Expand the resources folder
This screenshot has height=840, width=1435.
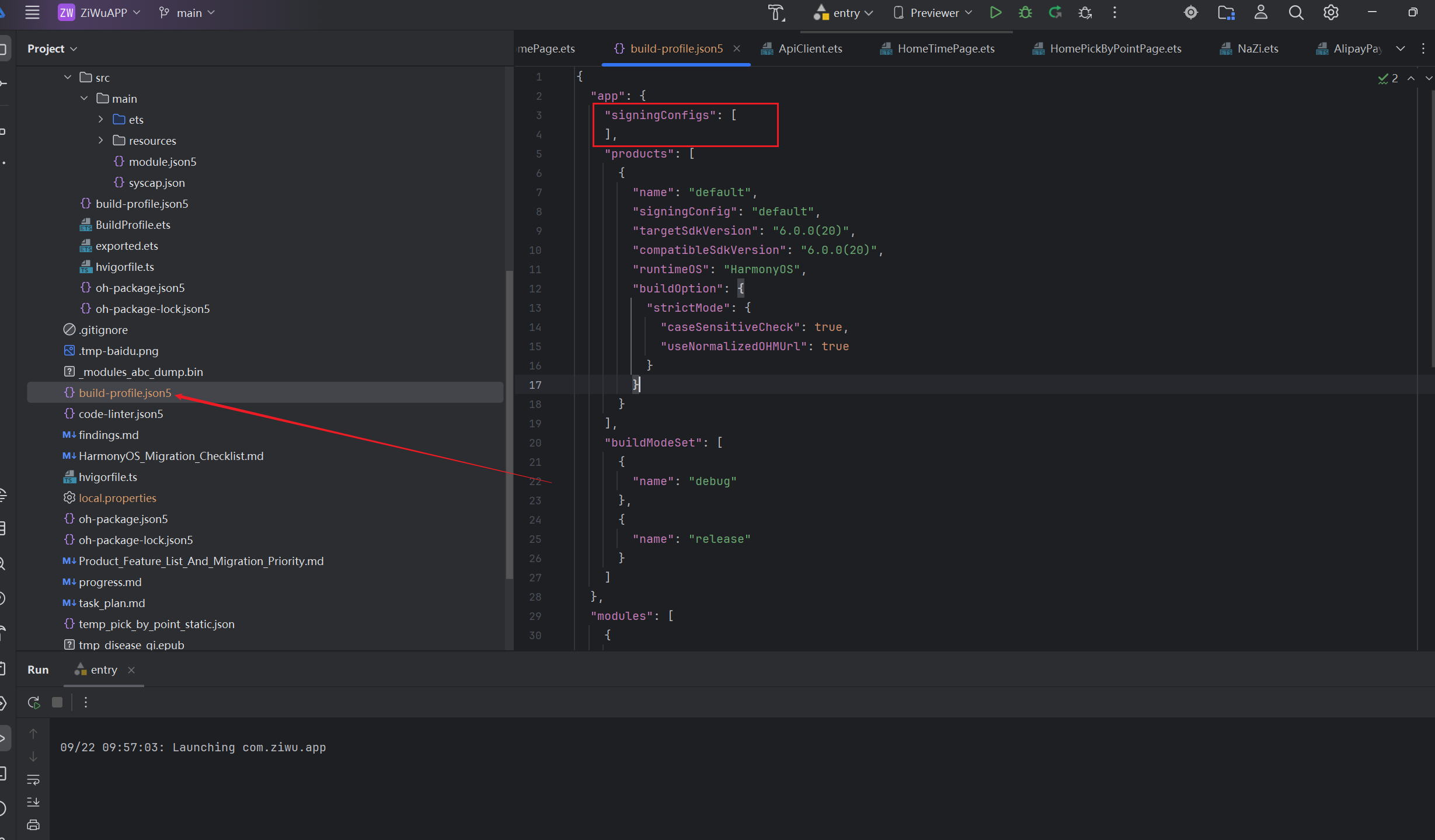101,140
